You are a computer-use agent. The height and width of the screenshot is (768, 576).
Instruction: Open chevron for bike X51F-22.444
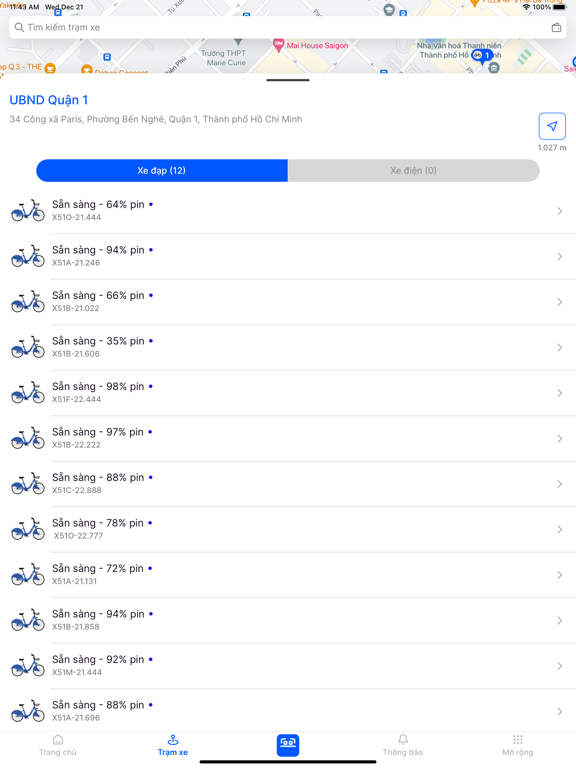pos(560,393)
